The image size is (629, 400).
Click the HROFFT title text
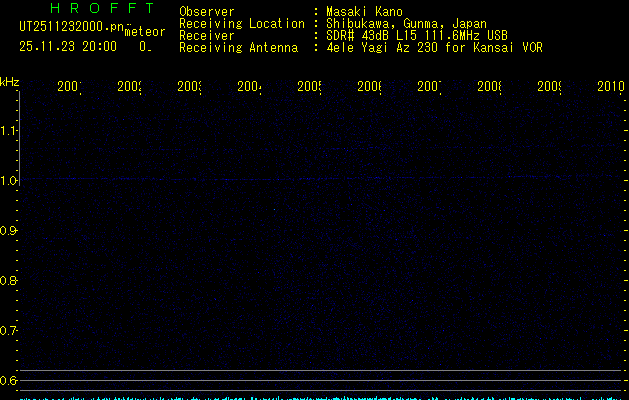pos(102,8)
